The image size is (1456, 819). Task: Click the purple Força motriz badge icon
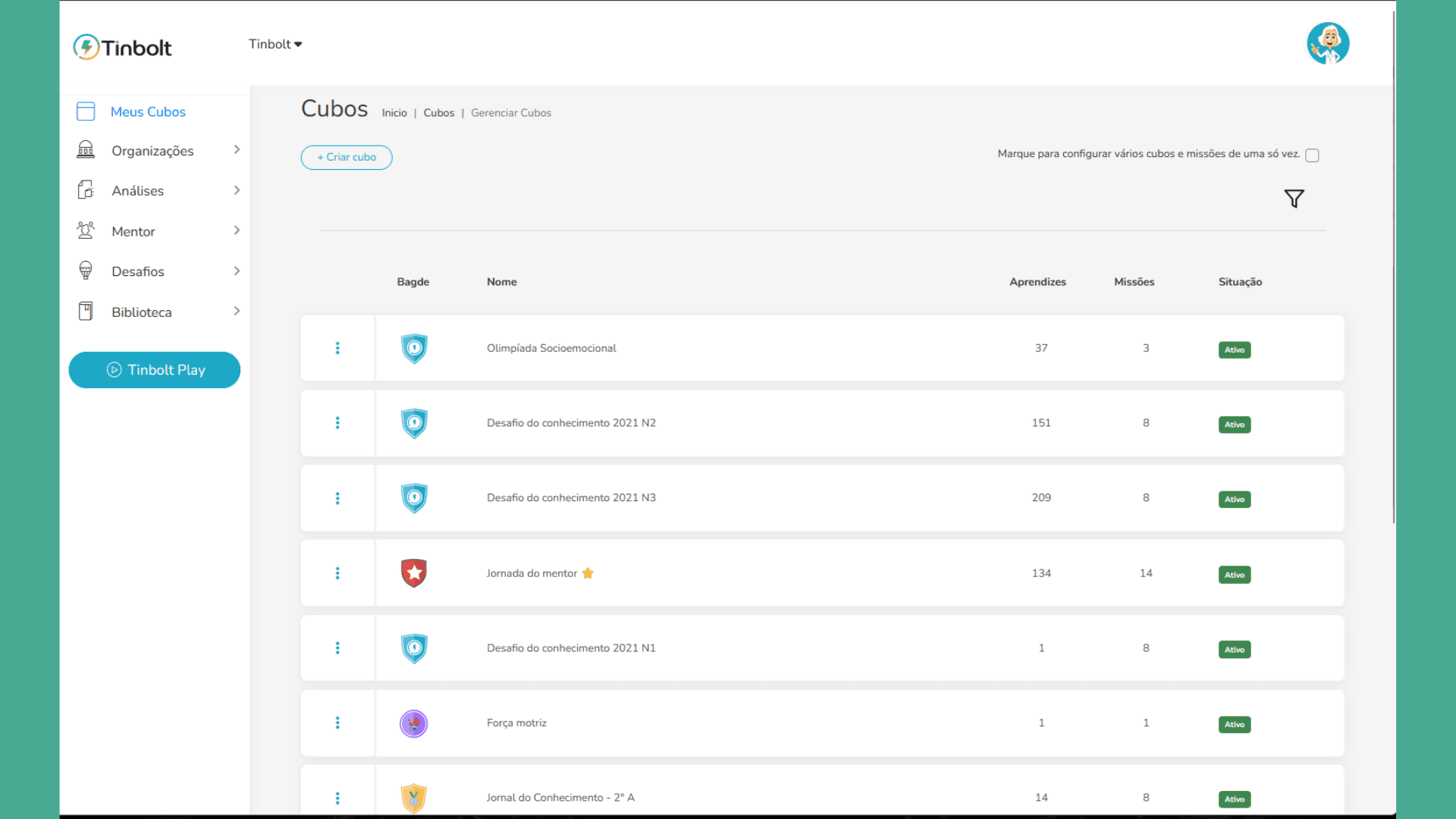(414, 723)
